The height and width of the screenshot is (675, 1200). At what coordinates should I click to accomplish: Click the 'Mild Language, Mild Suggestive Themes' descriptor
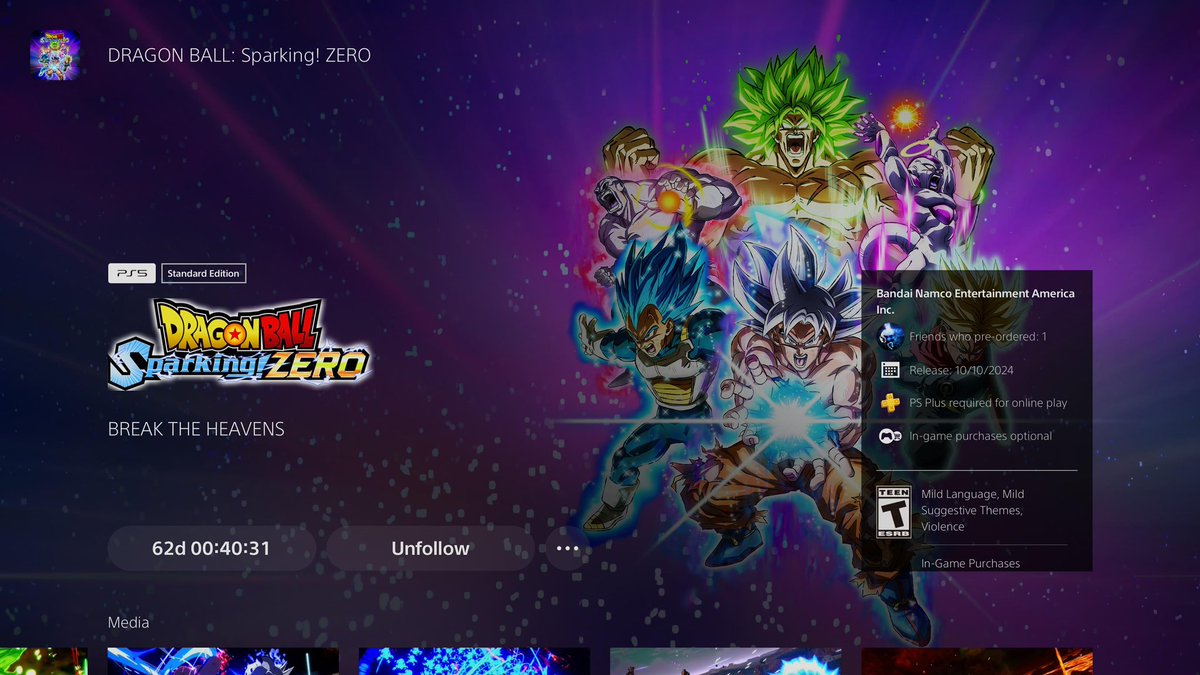pos(972,510)
